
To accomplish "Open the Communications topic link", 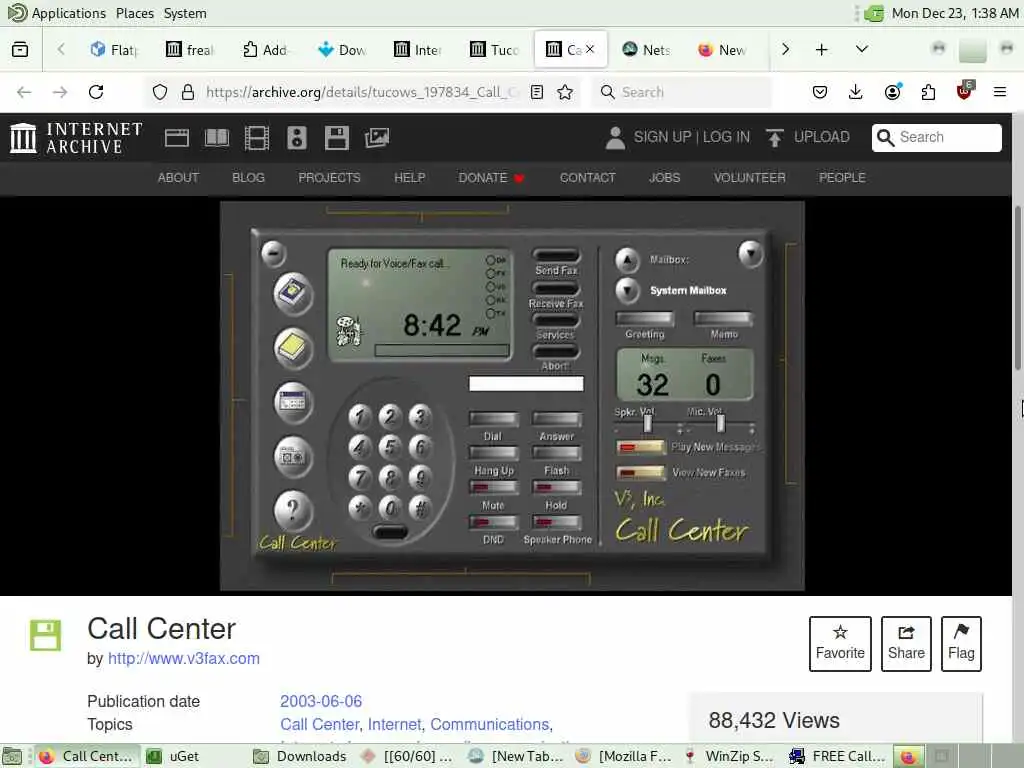I will click(x=490, y=724).
